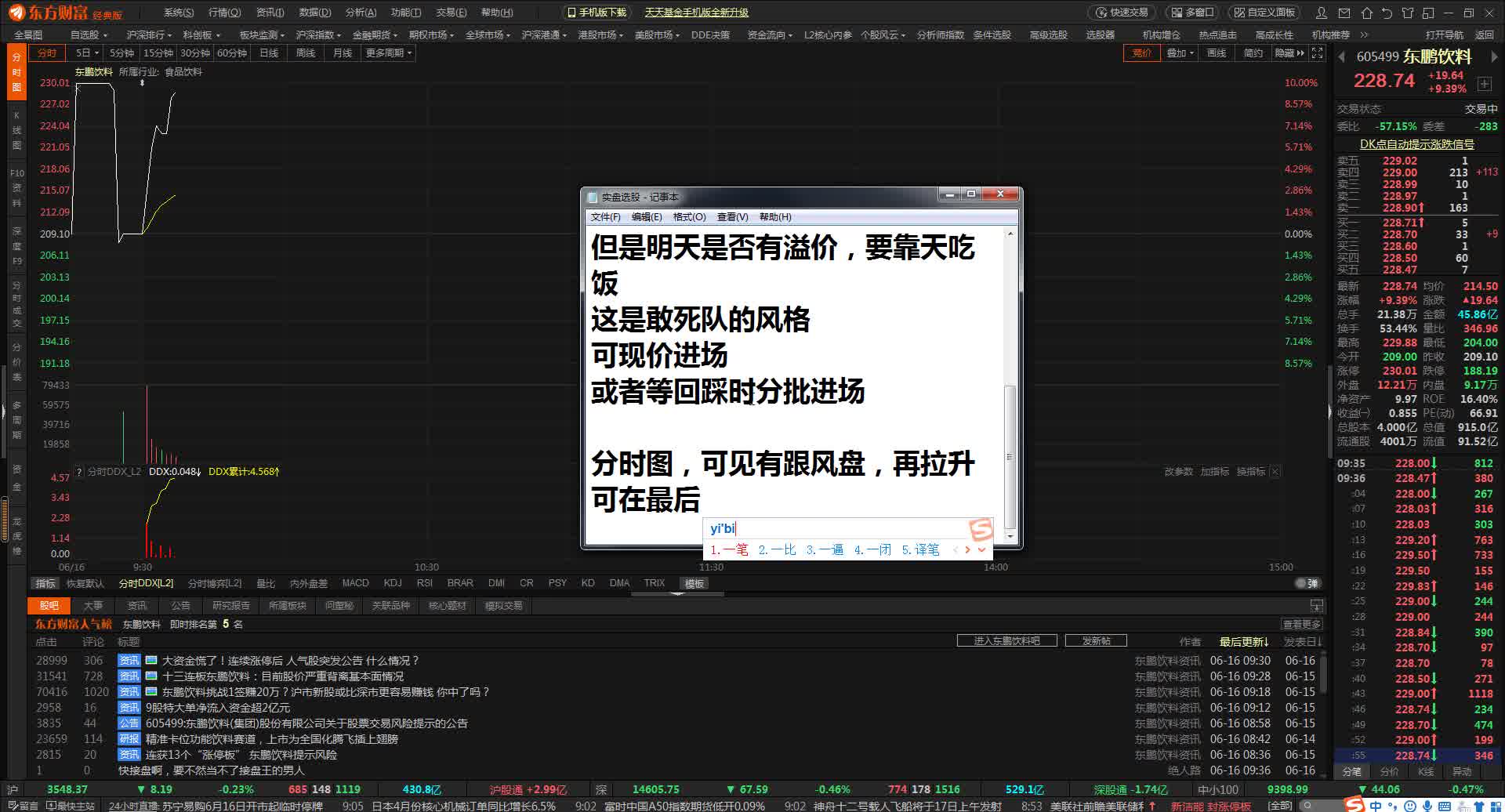Click Notepad vertical scrollbar thumb
Viewport: 1505px width, 812px height.
1010,457
